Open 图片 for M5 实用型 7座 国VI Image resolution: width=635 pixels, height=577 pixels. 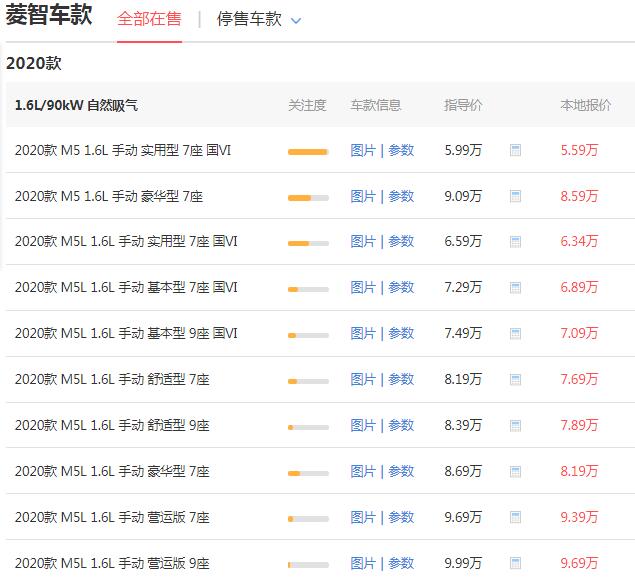(x=363, y=150)
